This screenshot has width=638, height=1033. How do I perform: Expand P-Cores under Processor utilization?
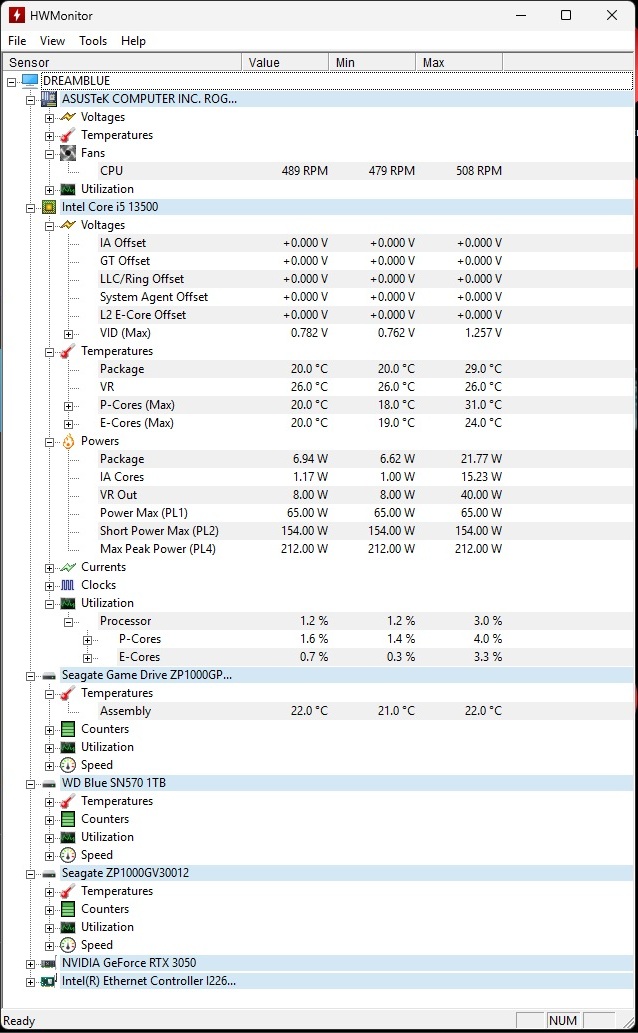pyautogui.click(x=88, y=640)
